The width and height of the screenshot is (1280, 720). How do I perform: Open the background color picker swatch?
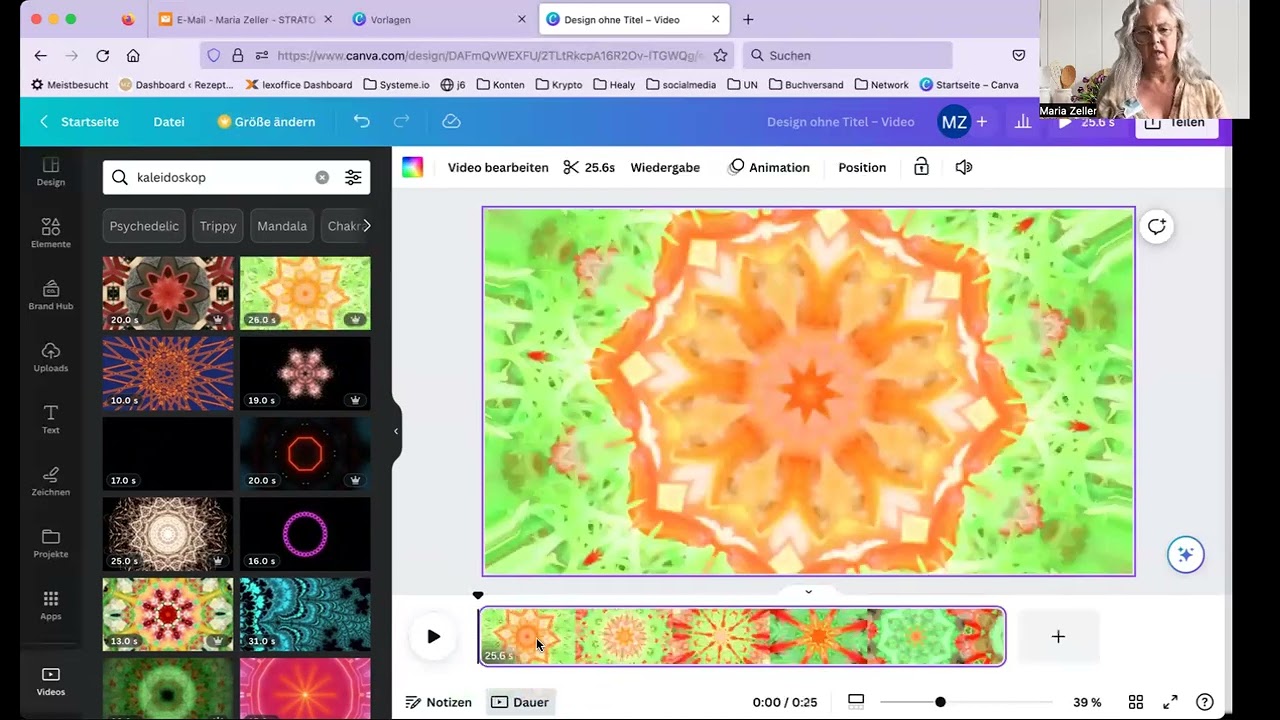(x=413, y=167)
